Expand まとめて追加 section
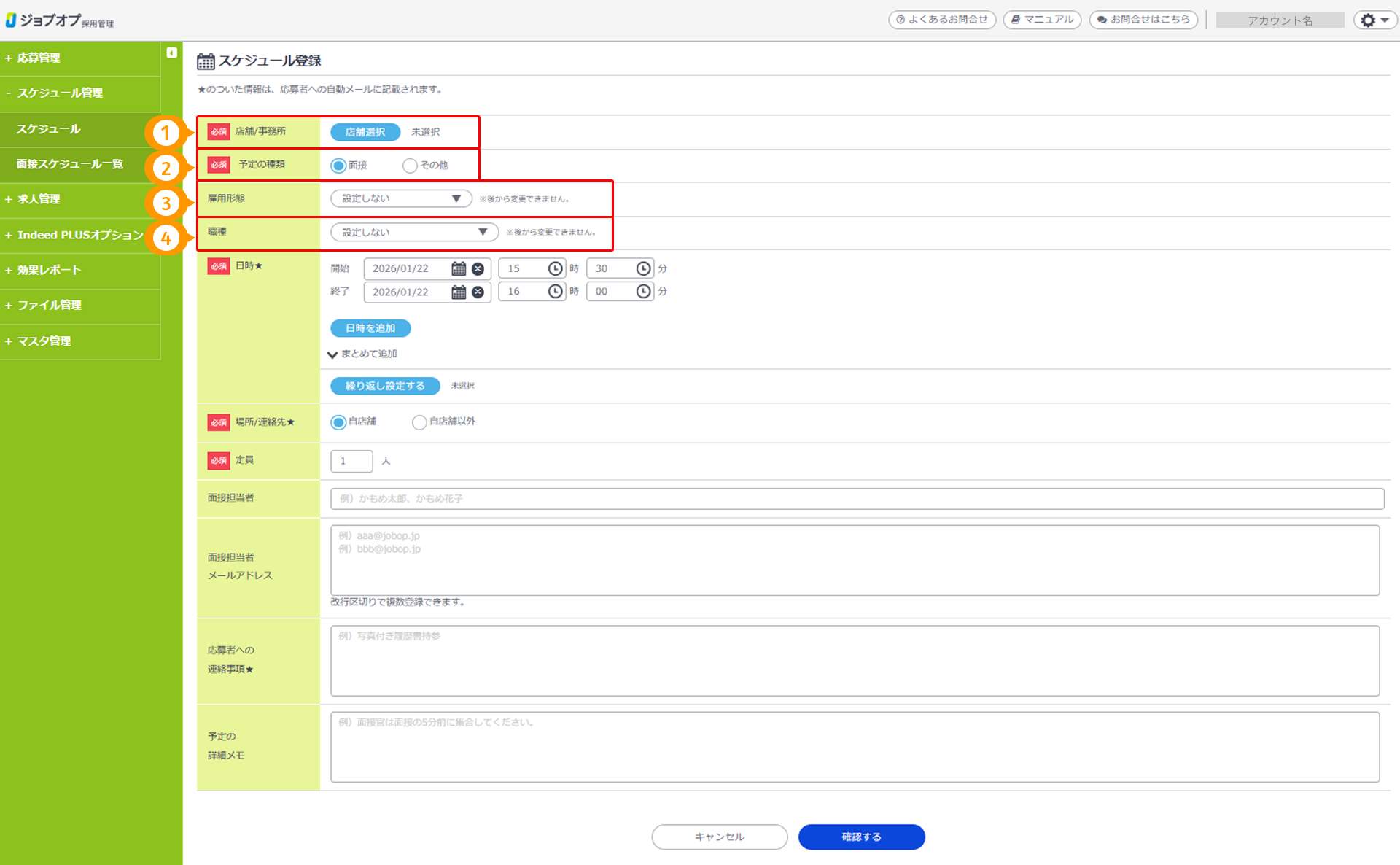This screenshot has height=865, width=1400. tap(364, 354)
